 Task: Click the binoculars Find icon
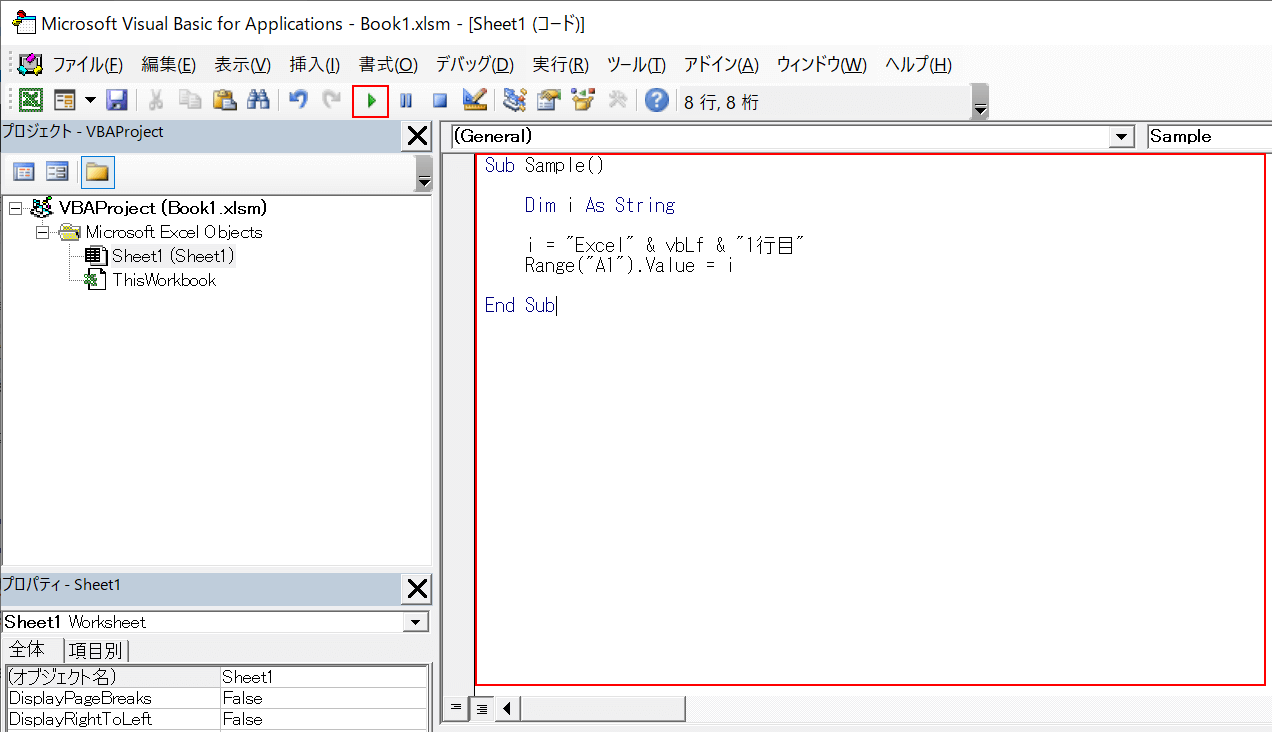(x=258, y=100)
